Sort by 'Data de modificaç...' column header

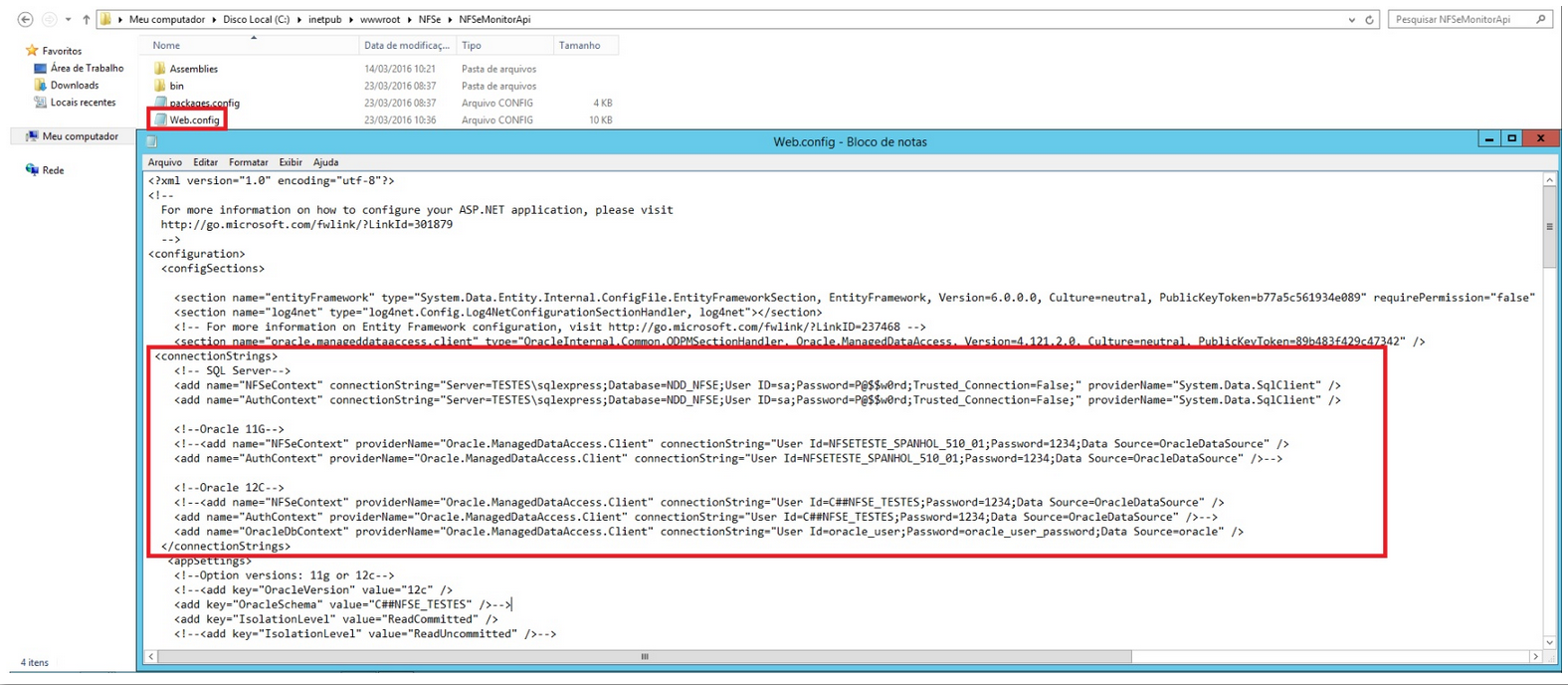click(407, 45)
